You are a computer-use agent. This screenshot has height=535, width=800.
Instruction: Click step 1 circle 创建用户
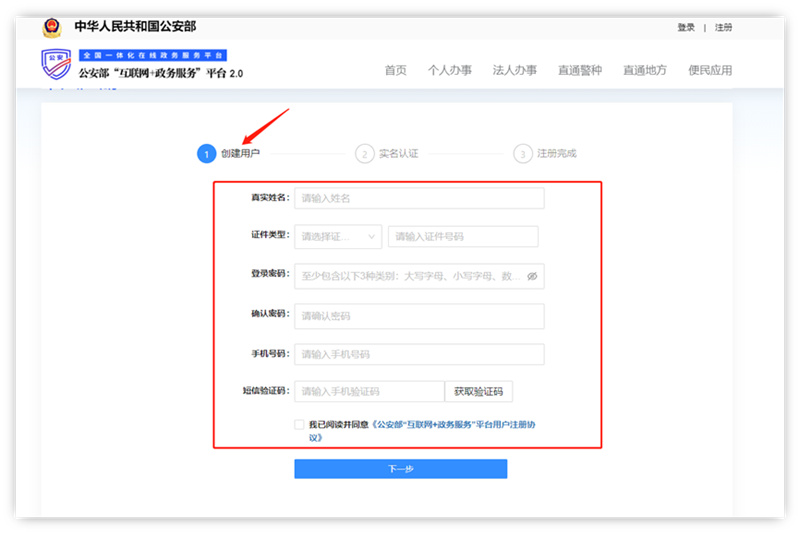pos(206,154)
